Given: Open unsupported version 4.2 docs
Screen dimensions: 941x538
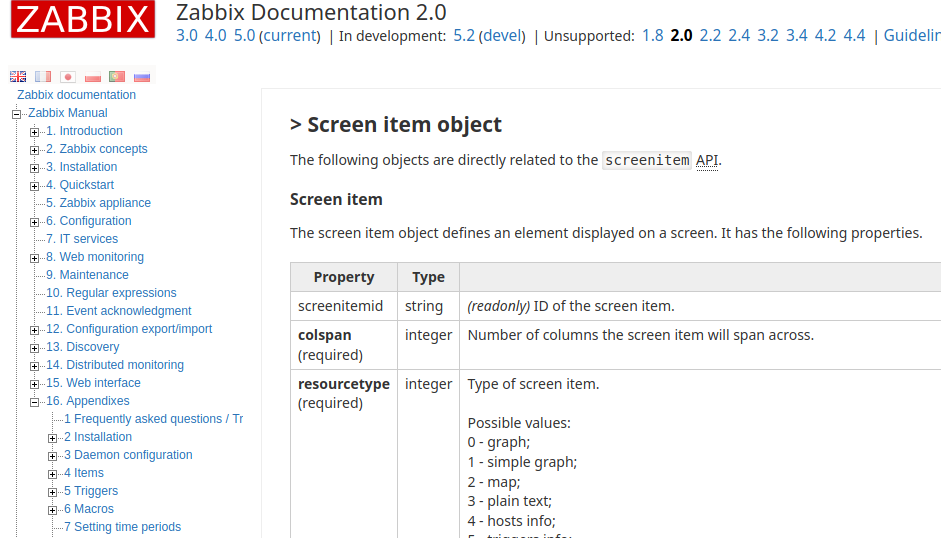Looking at the screenshot, I should click(825, 35).
